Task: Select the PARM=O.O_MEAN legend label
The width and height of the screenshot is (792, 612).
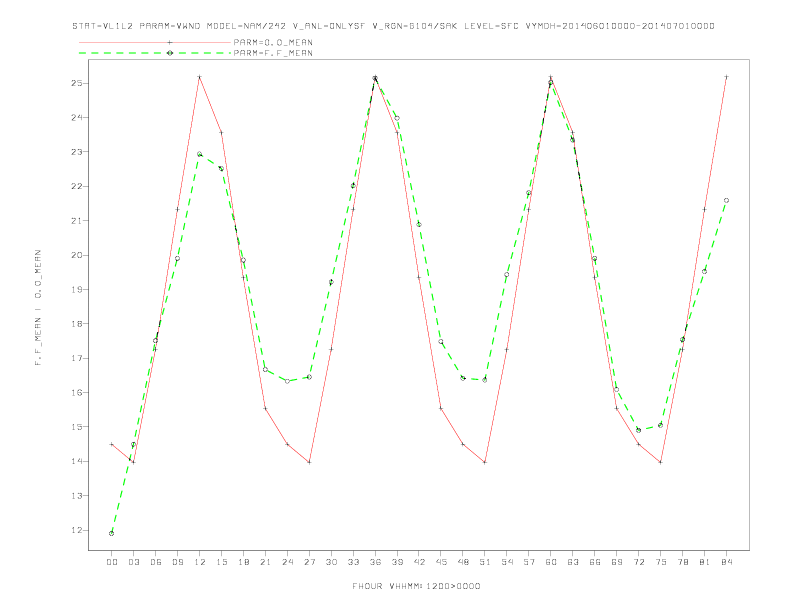Action: coord(273,42)
